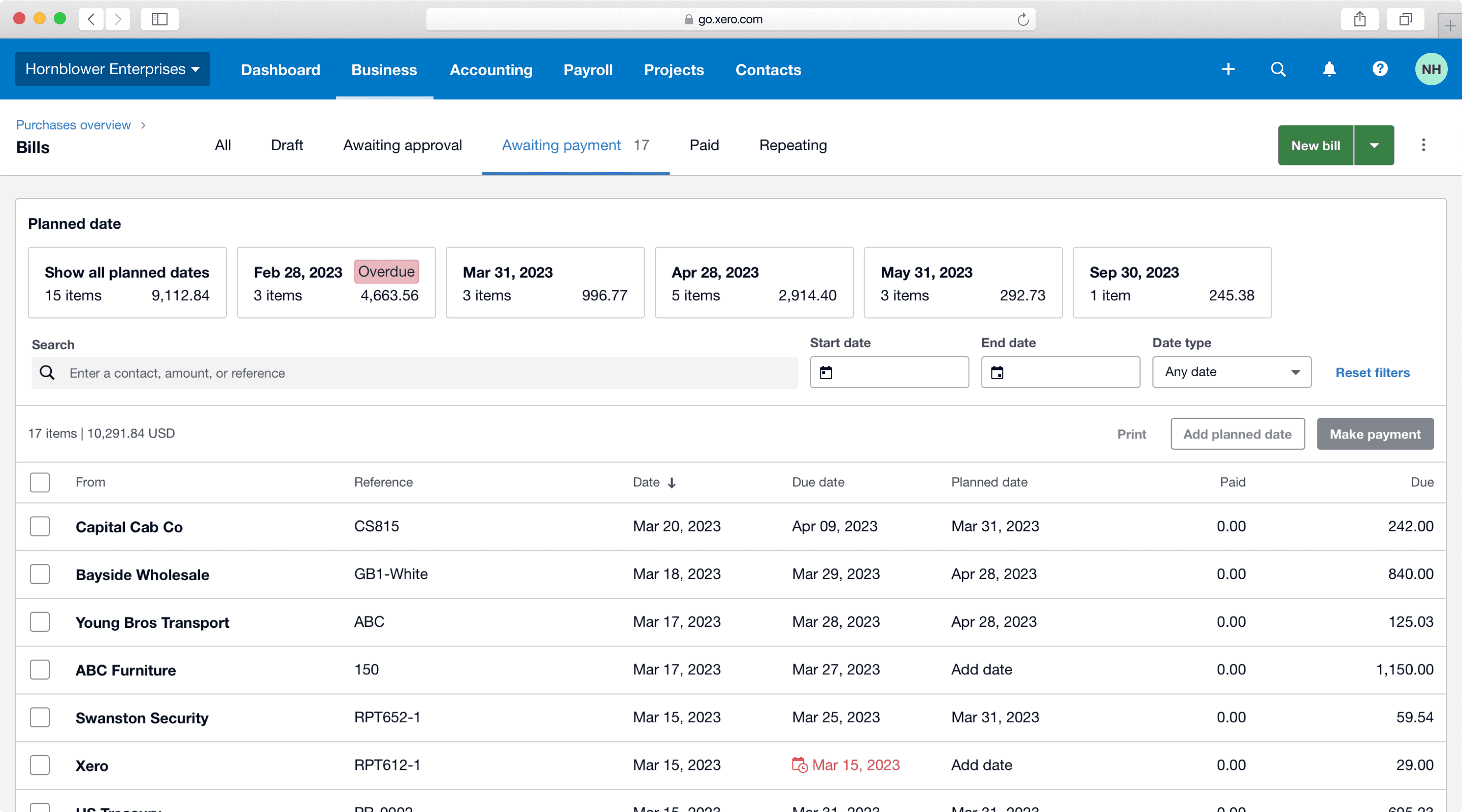Open notifications bell icon

[1329, 69]
